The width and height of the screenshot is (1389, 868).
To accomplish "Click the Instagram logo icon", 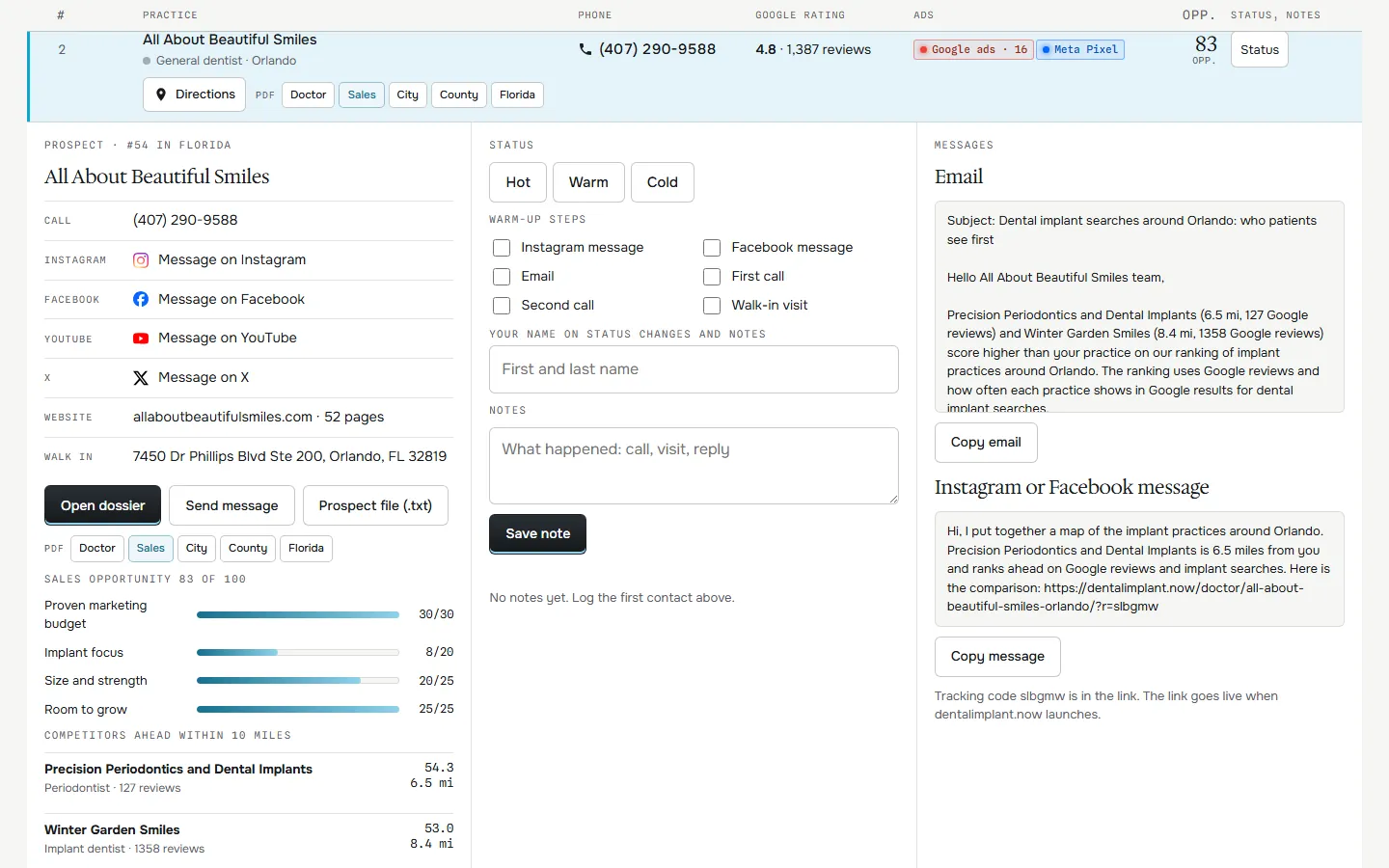I will pyautogui.click(x=141, y=260).
